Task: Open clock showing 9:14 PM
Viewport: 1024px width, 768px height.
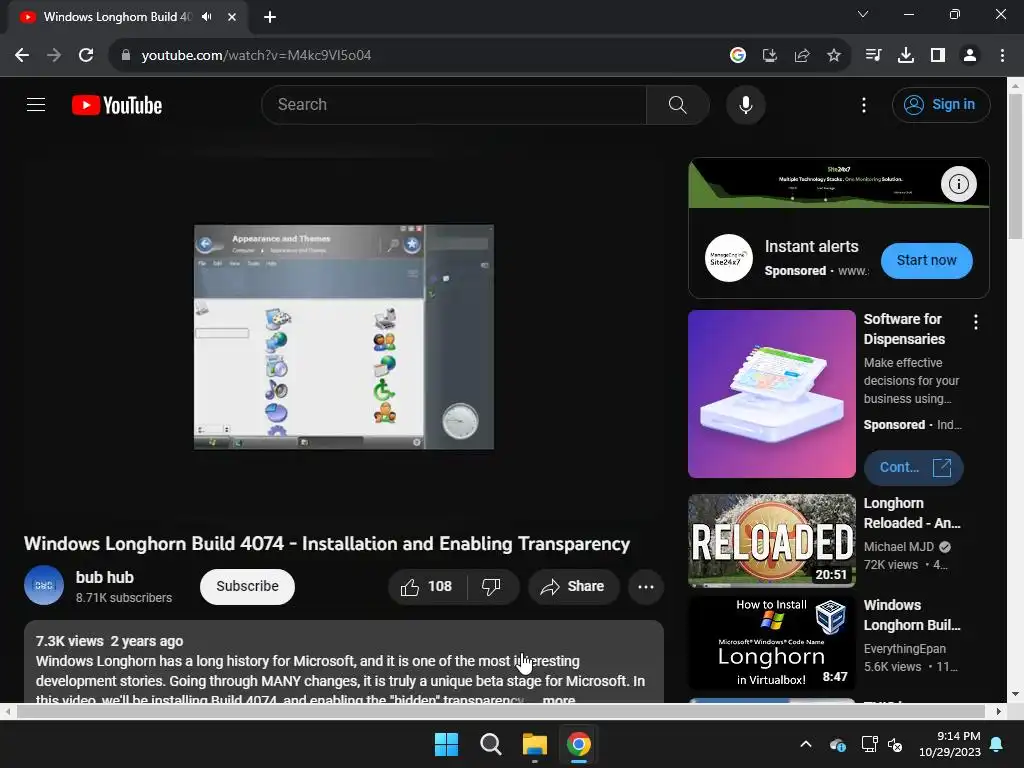Action: 950,744
